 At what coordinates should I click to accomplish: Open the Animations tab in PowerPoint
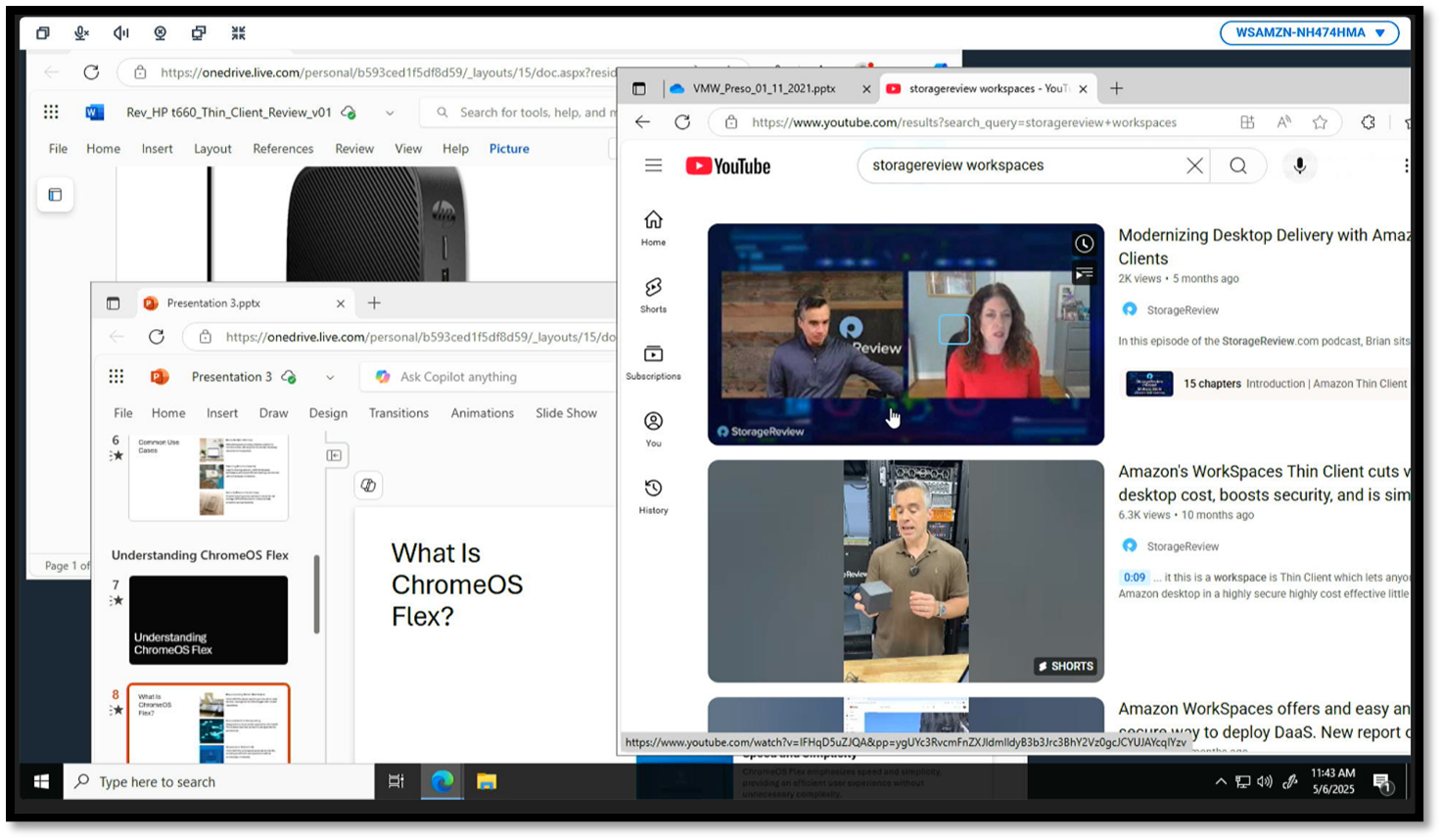click(x=483, y=413)
